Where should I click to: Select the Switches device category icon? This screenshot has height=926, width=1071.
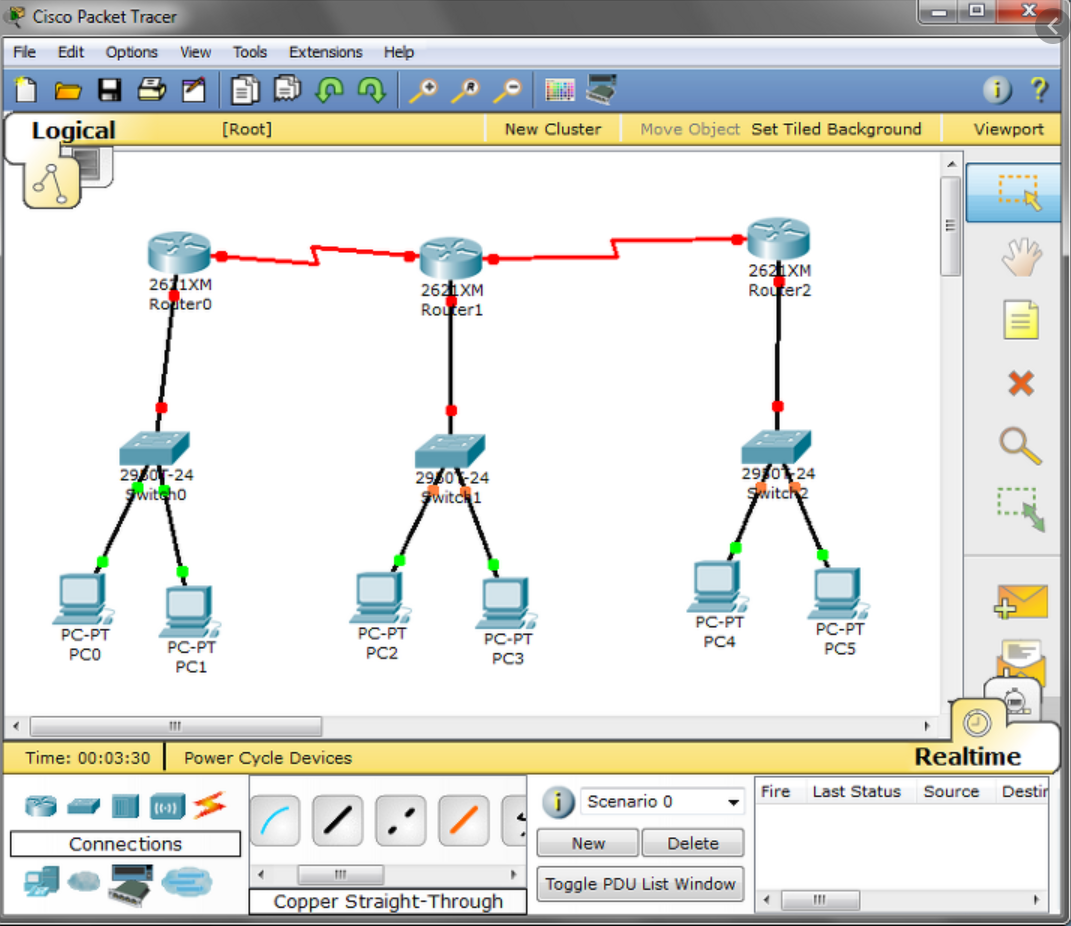[83, 806]
